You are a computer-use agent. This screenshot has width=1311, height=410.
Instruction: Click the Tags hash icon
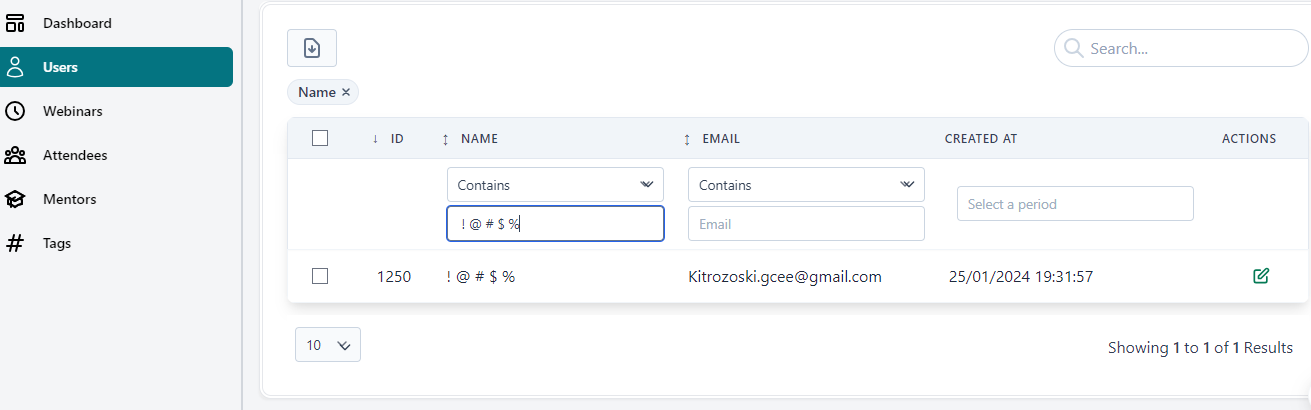[x=15, y=243]
